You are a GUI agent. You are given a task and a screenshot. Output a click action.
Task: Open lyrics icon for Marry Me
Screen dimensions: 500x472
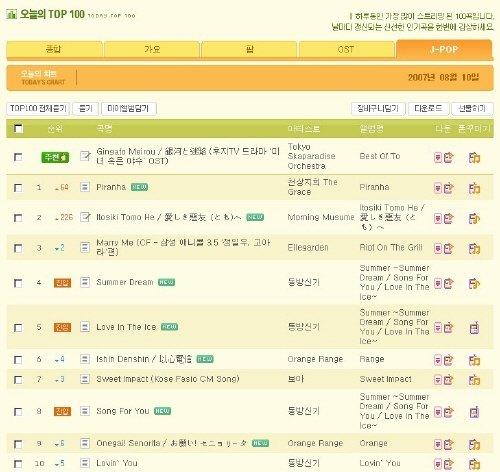tap(85, 247)
